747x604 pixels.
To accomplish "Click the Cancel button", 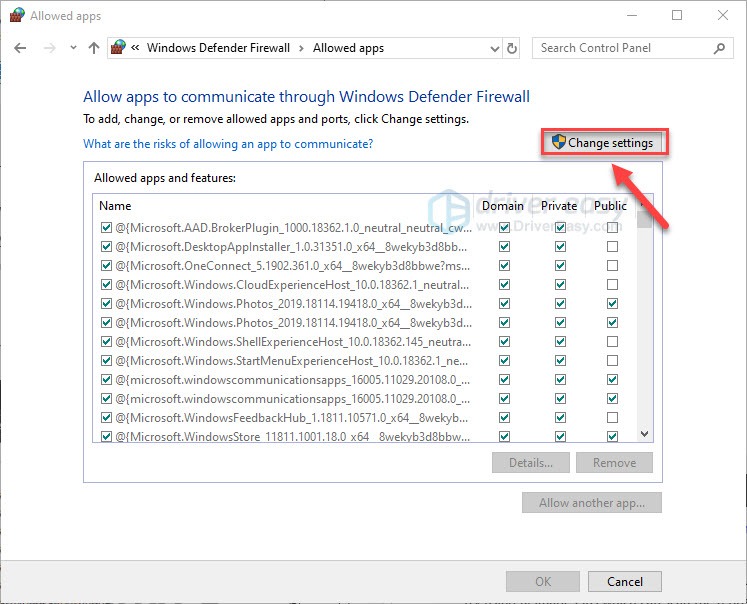I will [625, 582].
